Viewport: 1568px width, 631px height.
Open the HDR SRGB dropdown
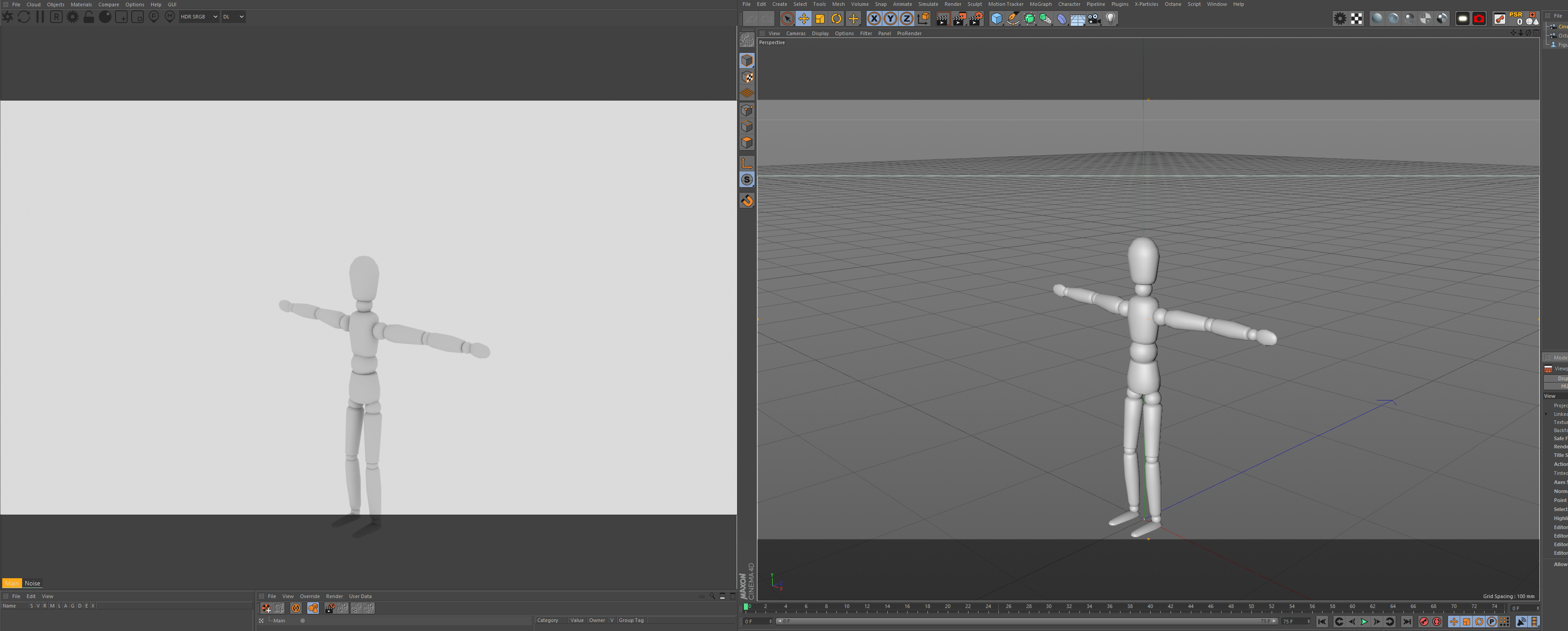(x=198, y=17)
